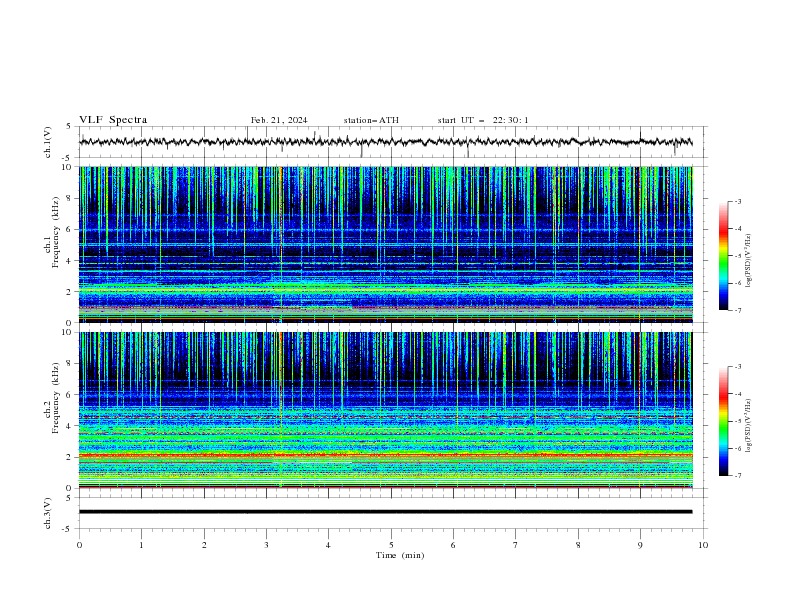The height and width of the screenshot is (612, 792).
Task: Click the "VLF Spectra" plot title
Action: tap(113, 120)
